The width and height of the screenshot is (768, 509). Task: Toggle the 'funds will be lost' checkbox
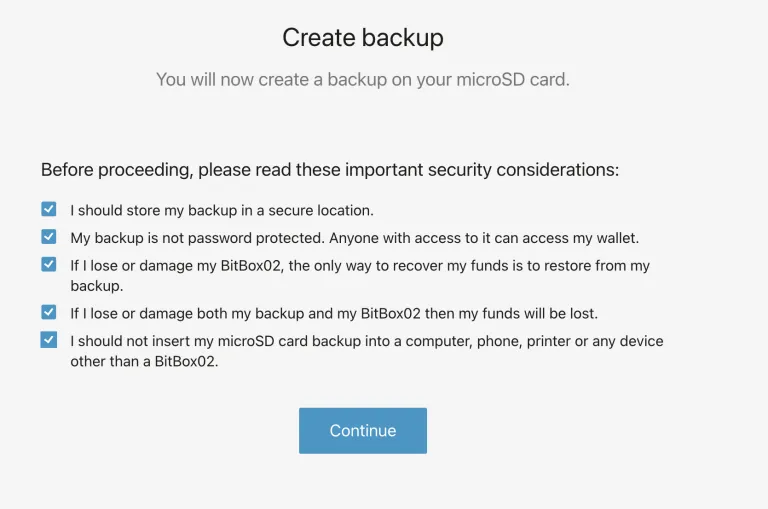point(49,313)
